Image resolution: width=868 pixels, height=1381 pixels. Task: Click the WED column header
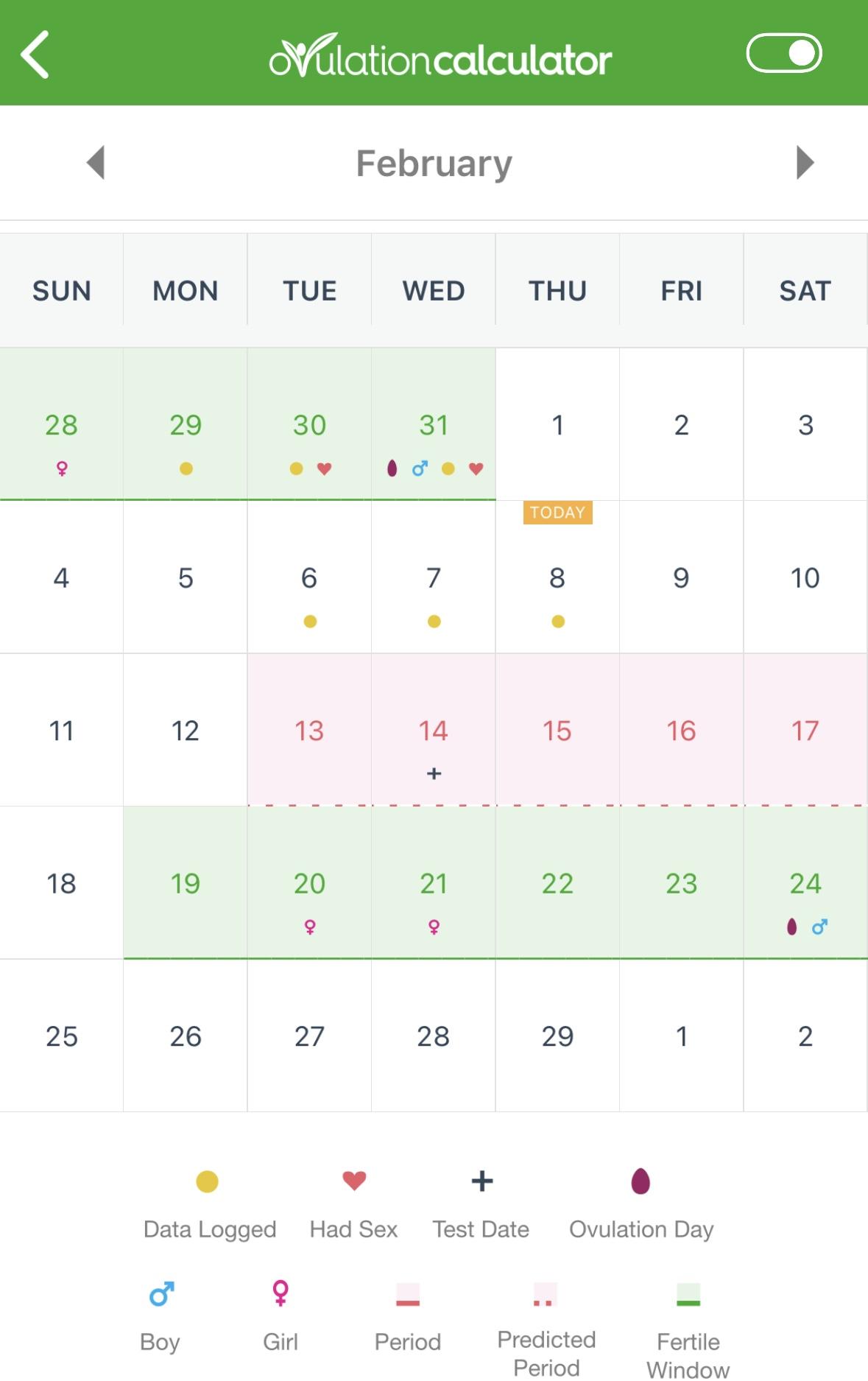click(x=434, y=291)
